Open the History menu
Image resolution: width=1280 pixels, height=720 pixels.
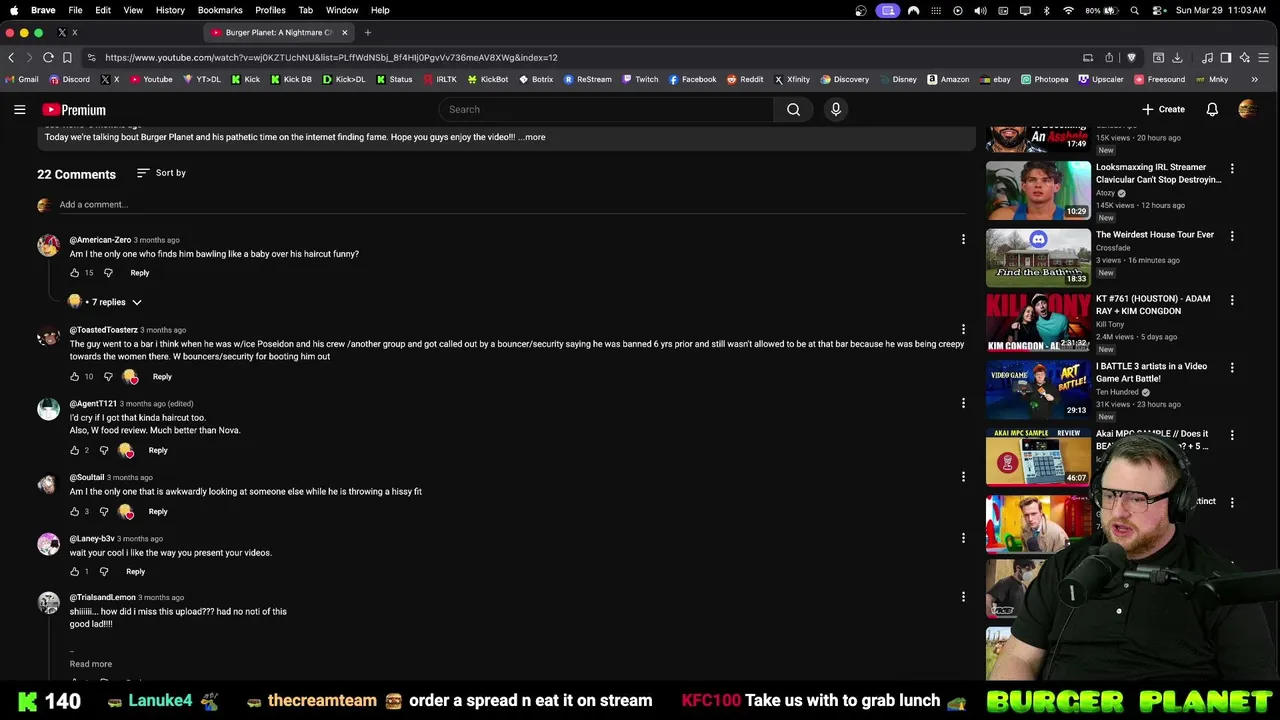[170, 10]
